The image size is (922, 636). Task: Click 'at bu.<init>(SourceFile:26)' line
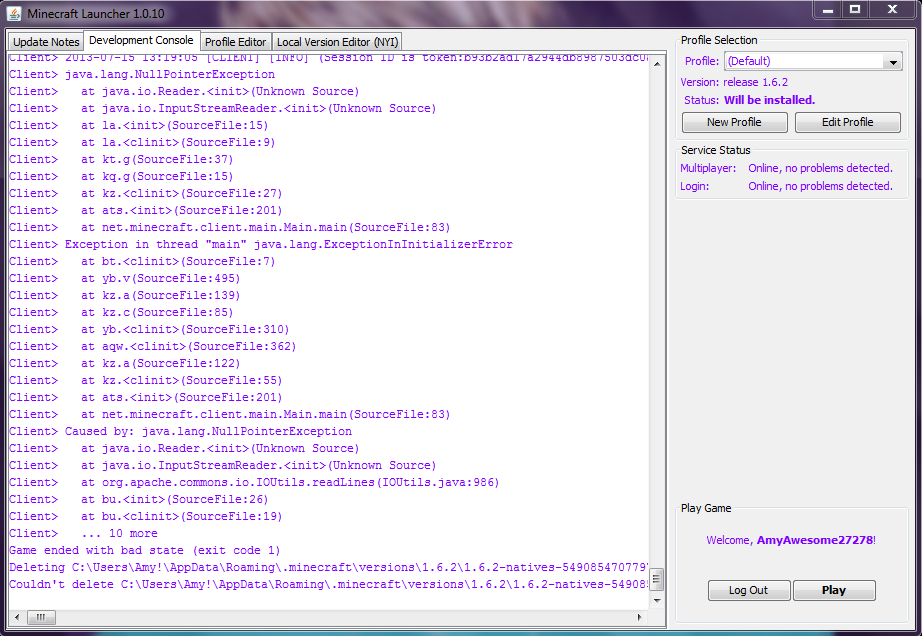pos(139,499)
